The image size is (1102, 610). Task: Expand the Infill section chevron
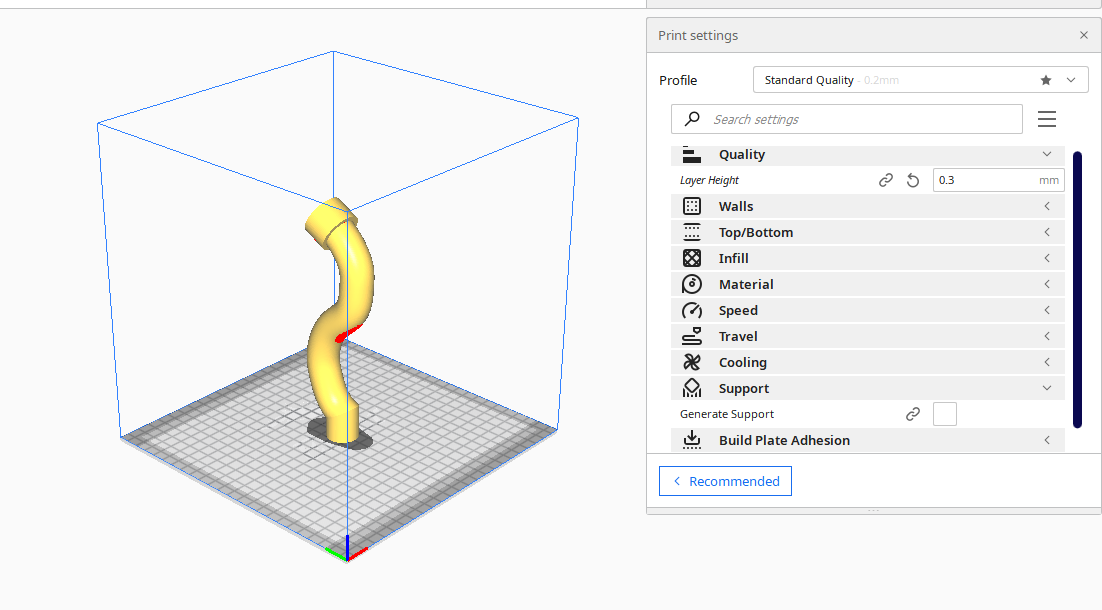point(1046,259)
